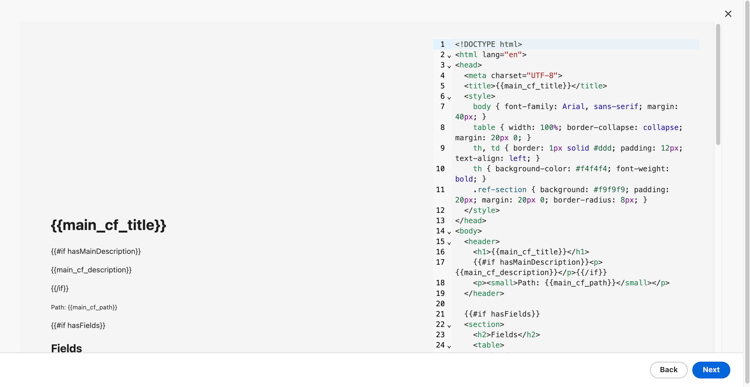Click the closing </header> tag line
Viewport: 750px width, 387px height.
[484, 294]
